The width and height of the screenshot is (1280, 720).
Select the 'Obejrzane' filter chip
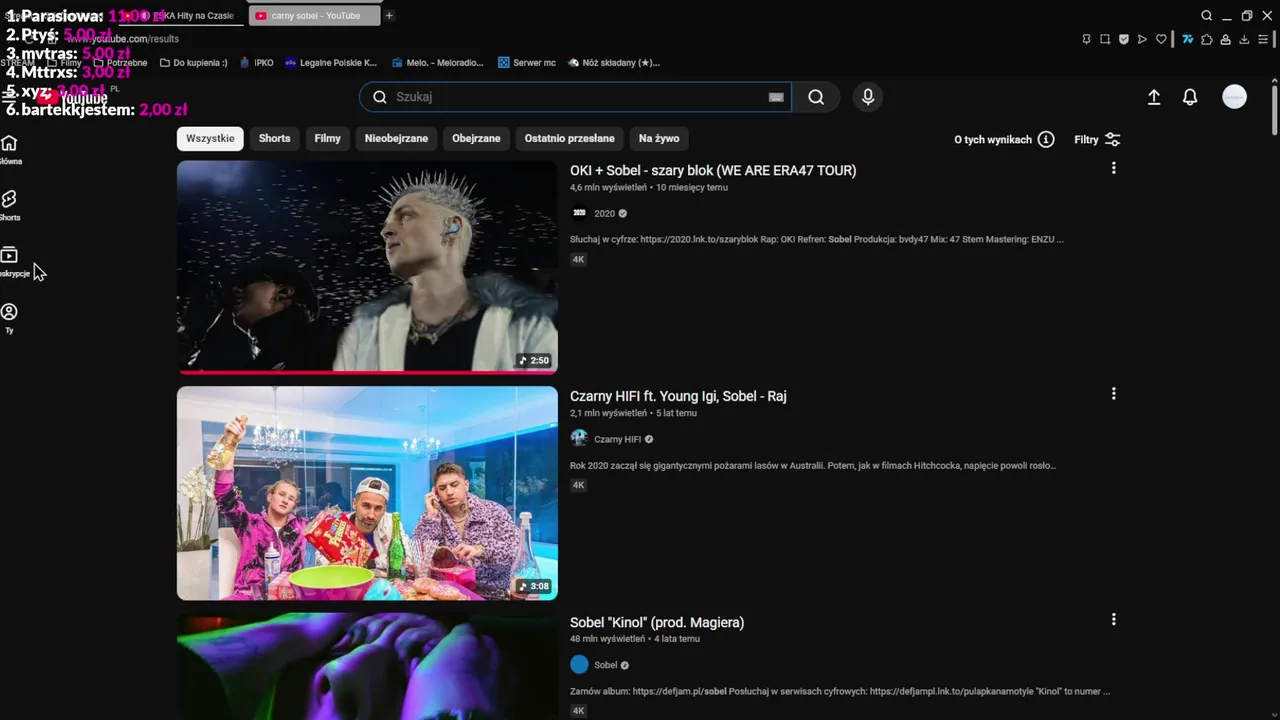pyautogui.click(x=476, y=139)
